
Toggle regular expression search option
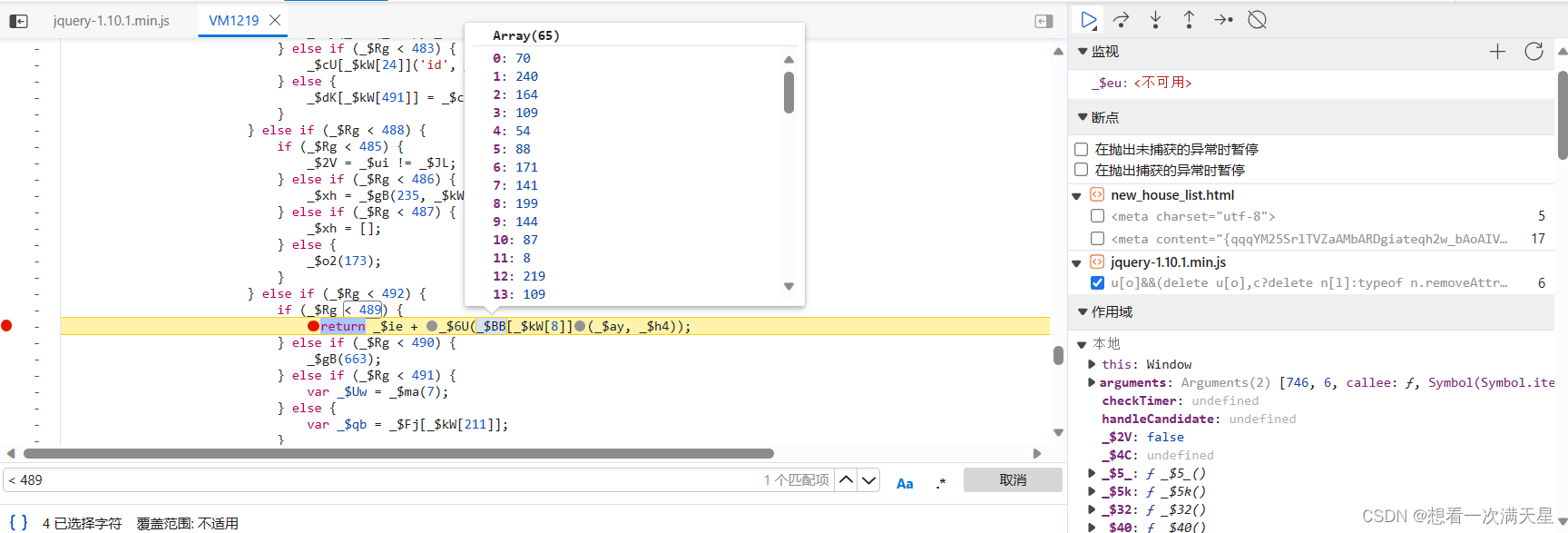[941, 483]
